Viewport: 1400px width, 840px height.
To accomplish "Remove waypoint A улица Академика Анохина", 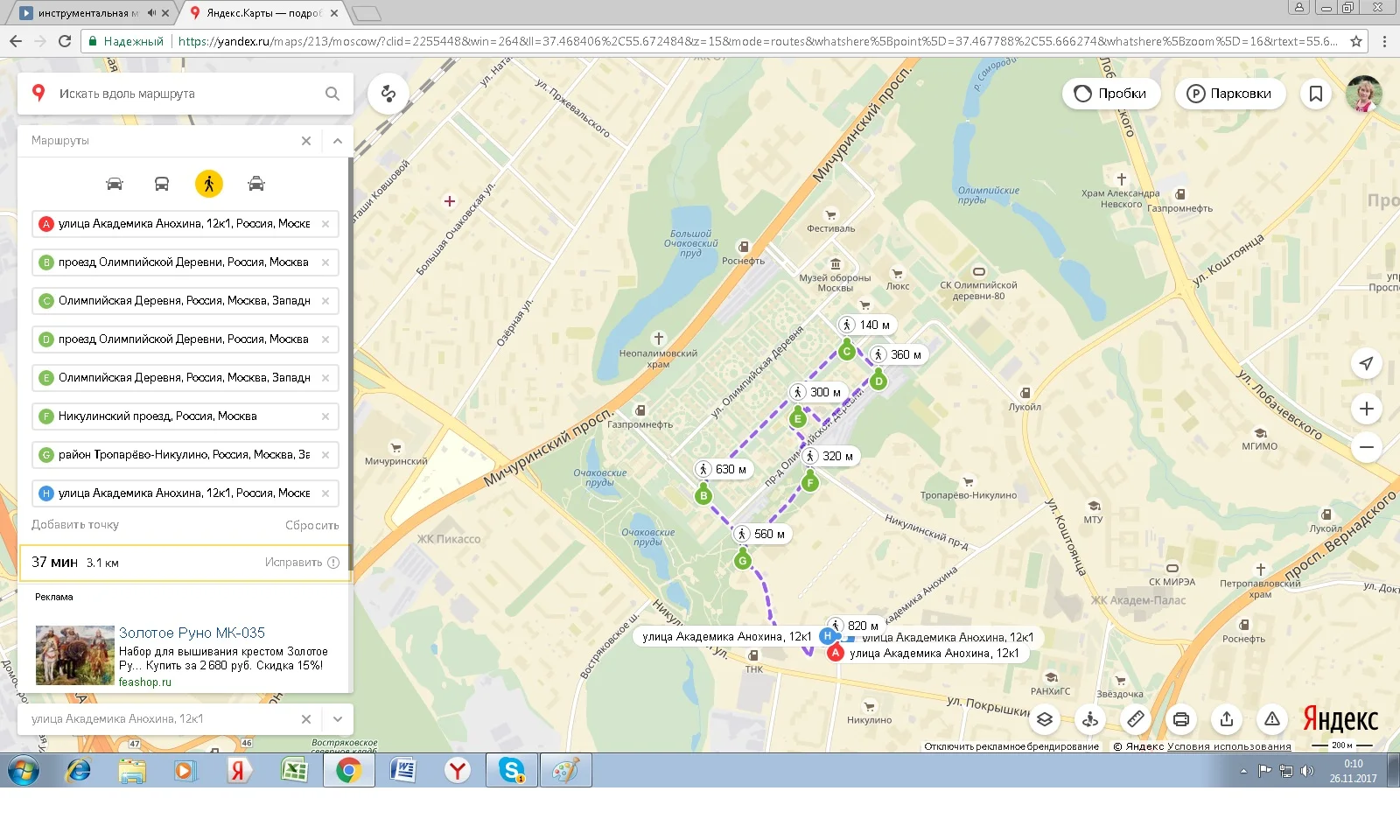I will (325, 224).
